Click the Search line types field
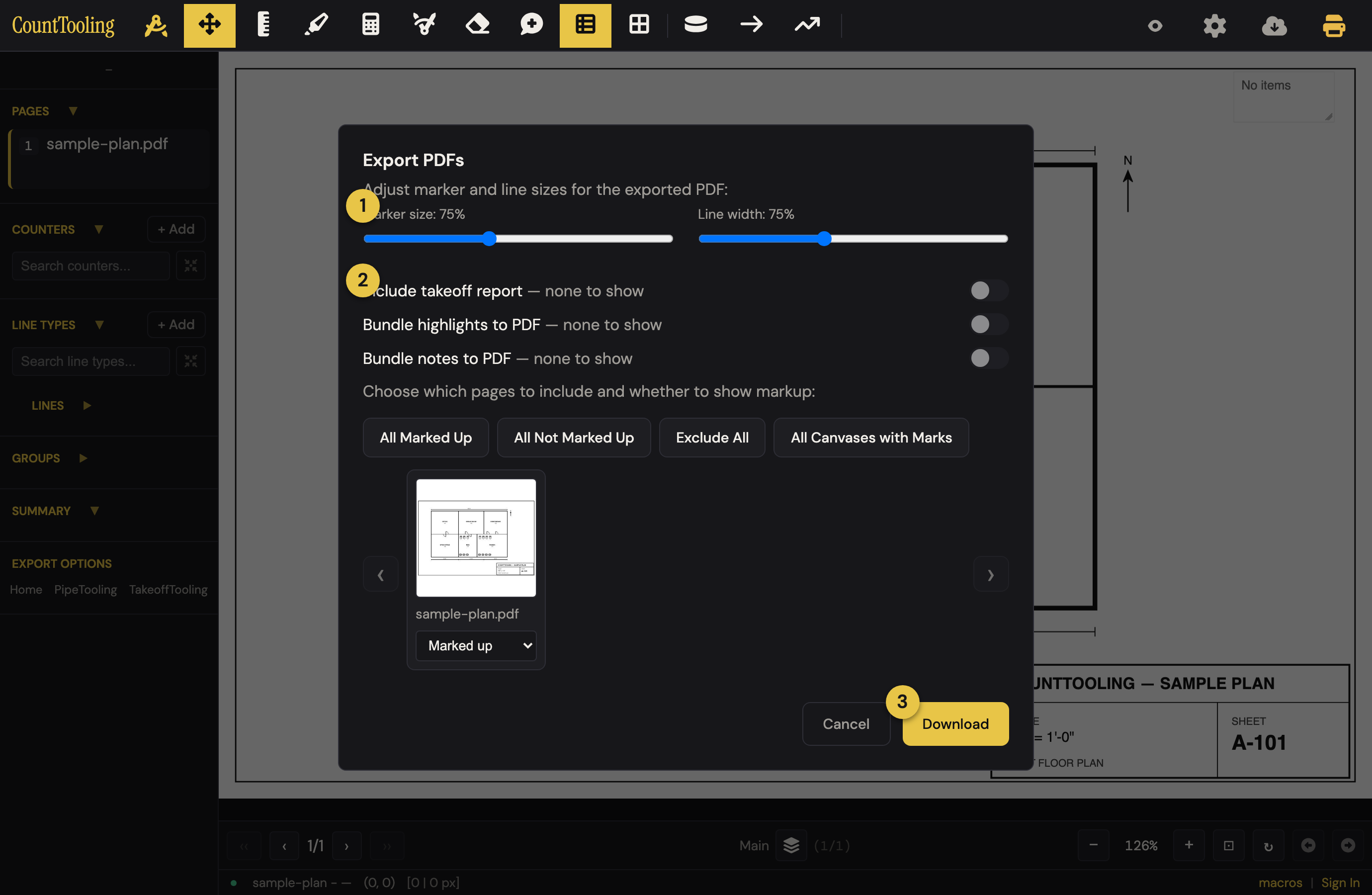 tap(90, 361)
